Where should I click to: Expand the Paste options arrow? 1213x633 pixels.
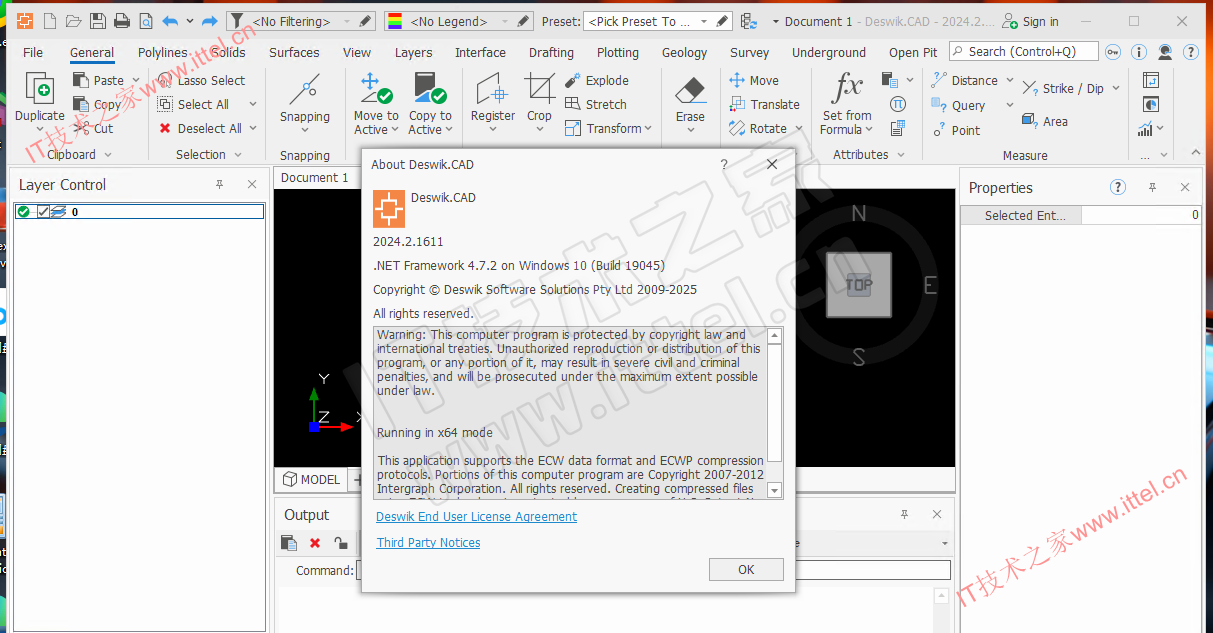coord(136,81)
